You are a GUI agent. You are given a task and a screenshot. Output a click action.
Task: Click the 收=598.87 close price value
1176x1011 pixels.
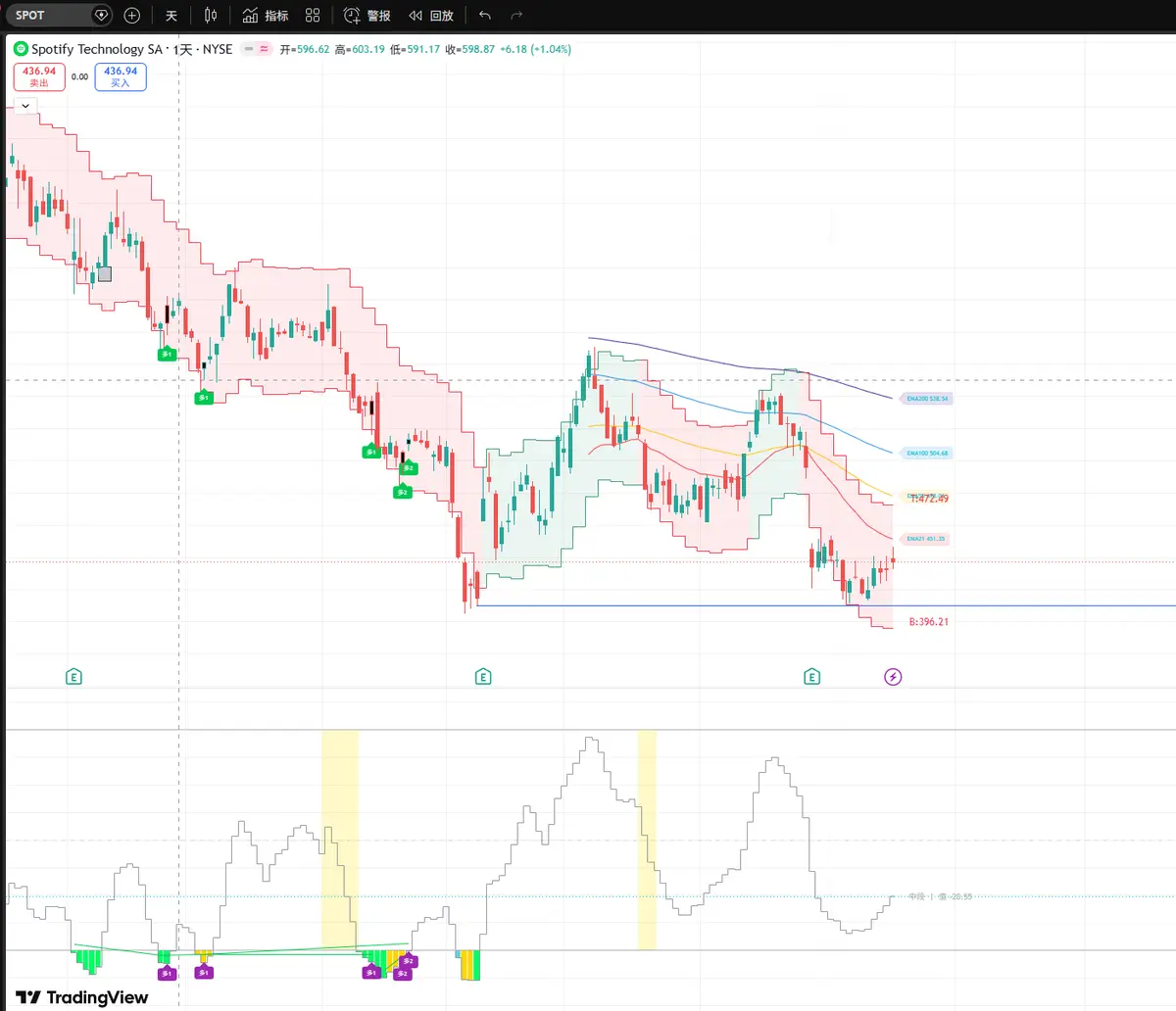pos(469,49)
